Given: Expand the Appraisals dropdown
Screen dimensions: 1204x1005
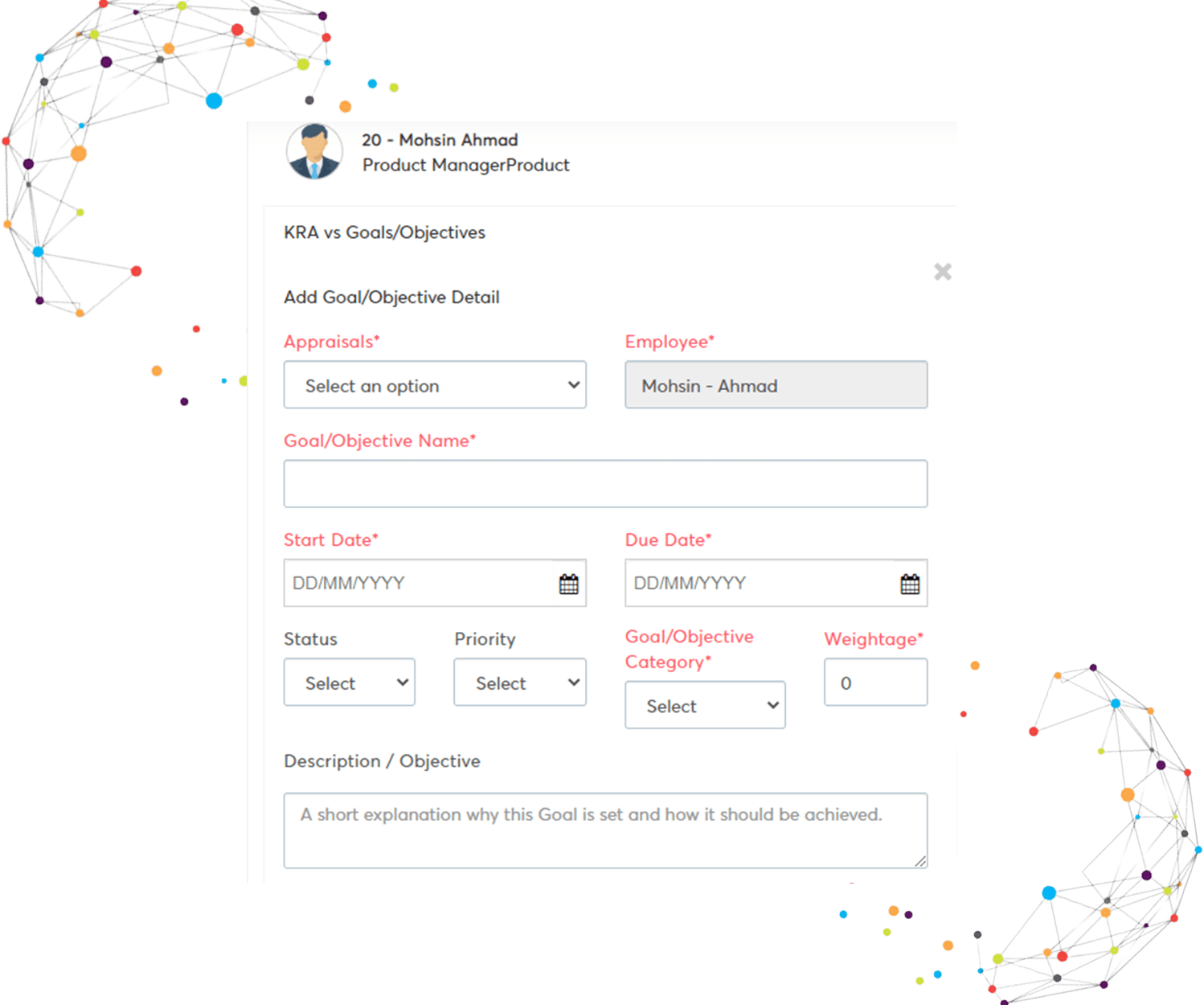Looking at the screenshot, I should [435, 385].
